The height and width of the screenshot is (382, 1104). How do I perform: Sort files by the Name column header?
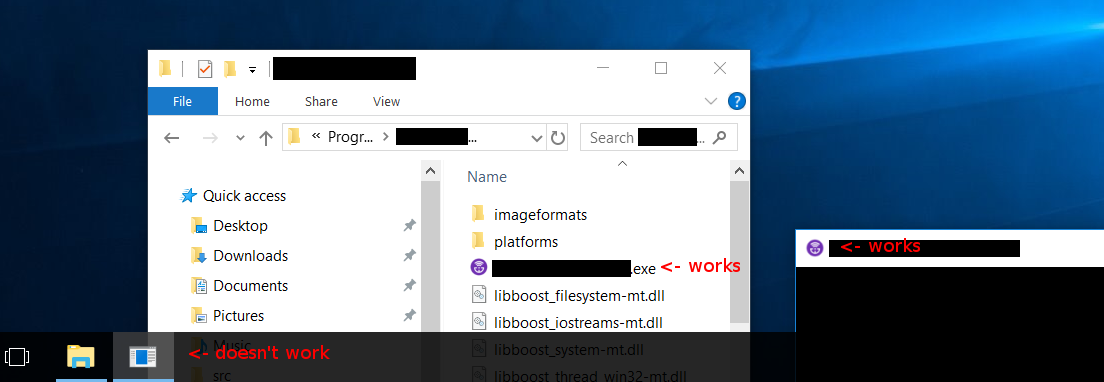tap(487, 177)
